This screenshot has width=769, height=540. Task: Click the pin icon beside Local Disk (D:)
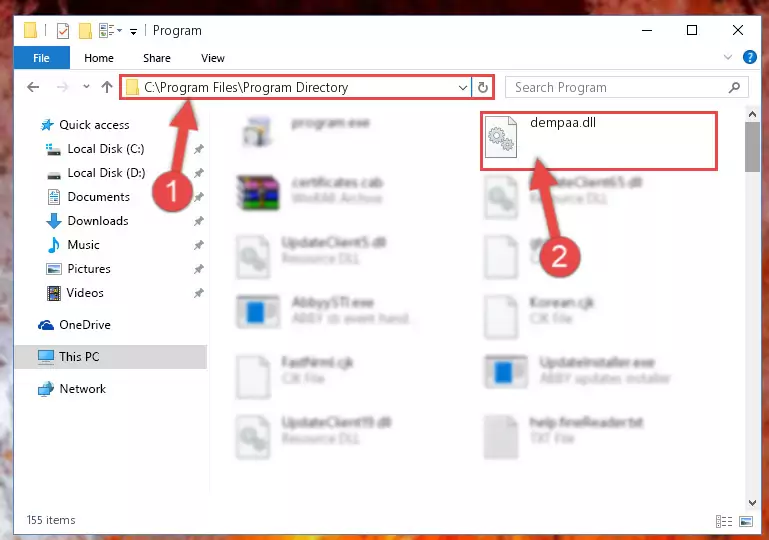(x=199, y=173)
